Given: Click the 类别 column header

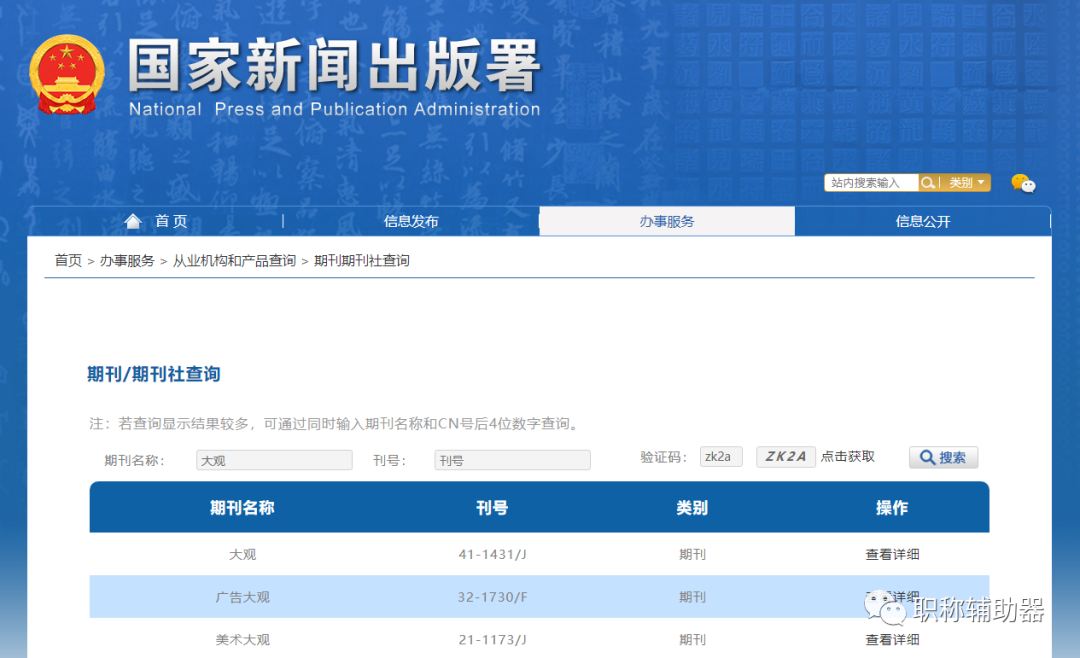Looking at the screenshot, I should [x=692, y=508].
